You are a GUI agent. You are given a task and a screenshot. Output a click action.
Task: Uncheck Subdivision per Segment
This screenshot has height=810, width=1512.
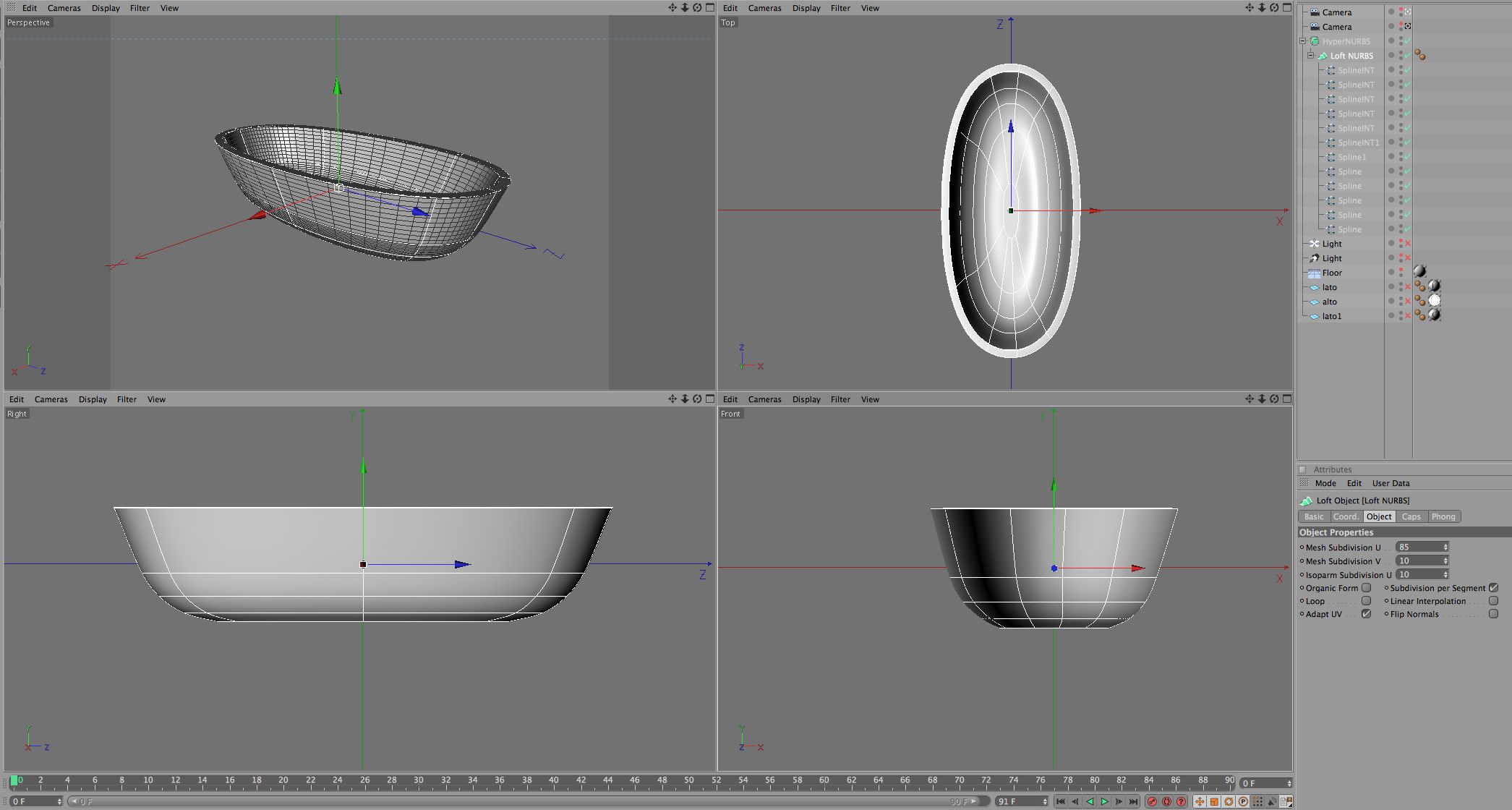[1493, 588]
